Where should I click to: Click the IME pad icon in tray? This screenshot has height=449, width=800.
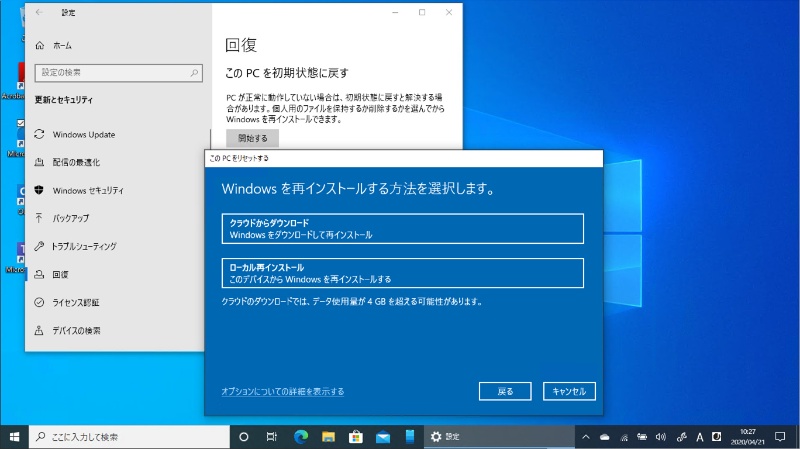tap(716, 437)
